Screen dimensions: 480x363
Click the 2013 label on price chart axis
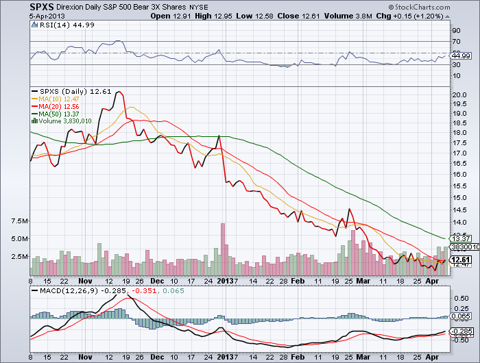tap(225, 281)
